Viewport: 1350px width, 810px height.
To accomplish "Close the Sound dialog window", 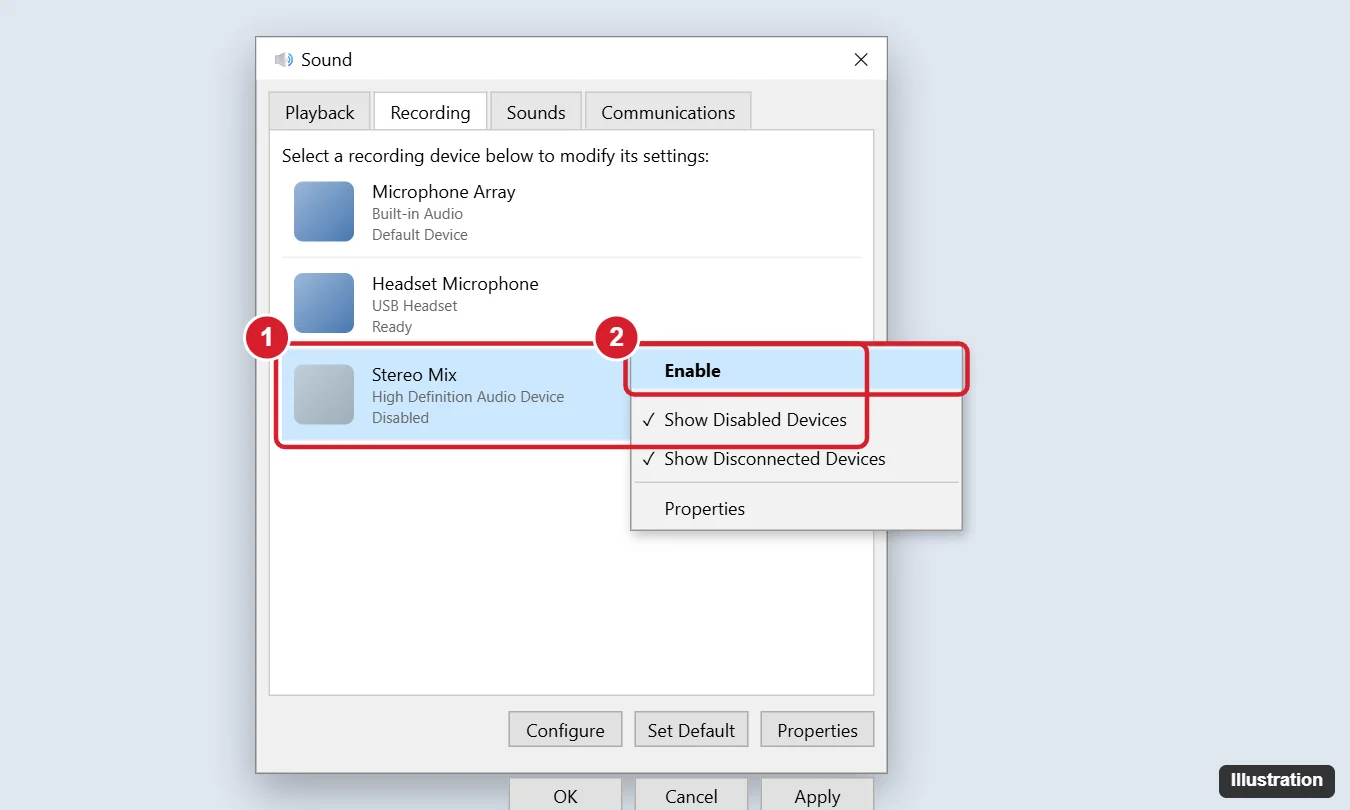I will pos(861,60).
